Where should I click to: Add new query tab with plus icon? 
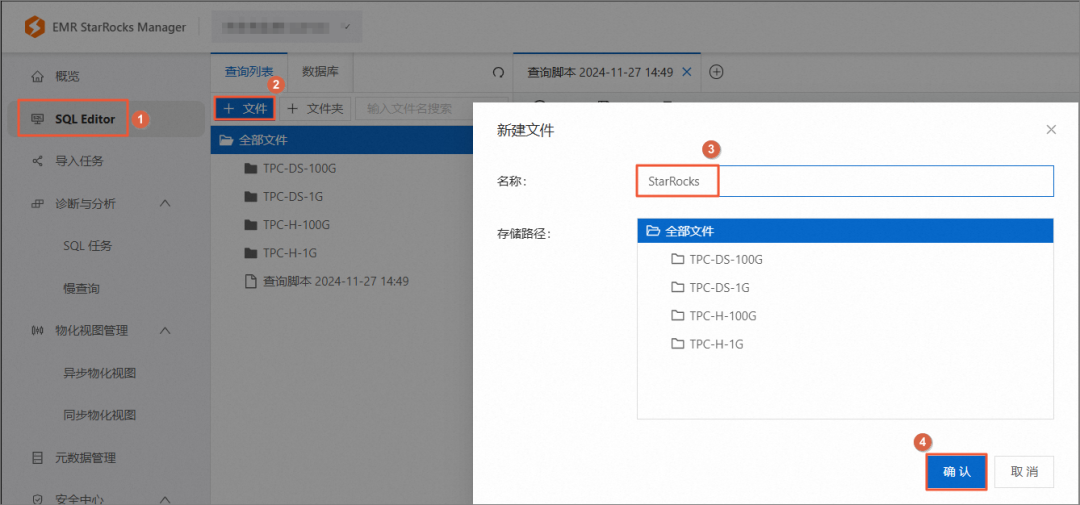point(716,72)
